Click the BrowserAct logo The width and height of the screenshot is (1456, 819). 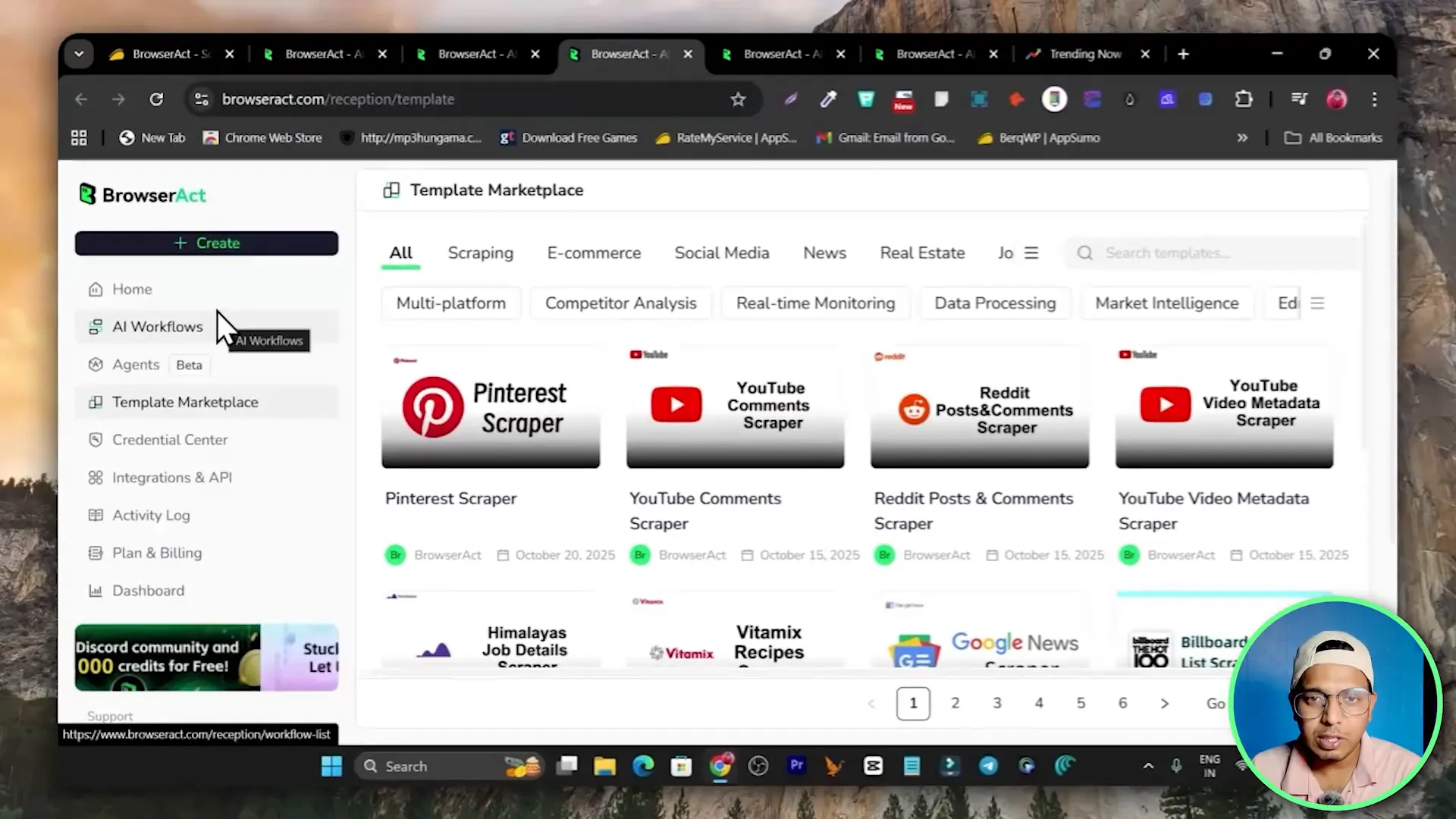click(x=142, y=195)
